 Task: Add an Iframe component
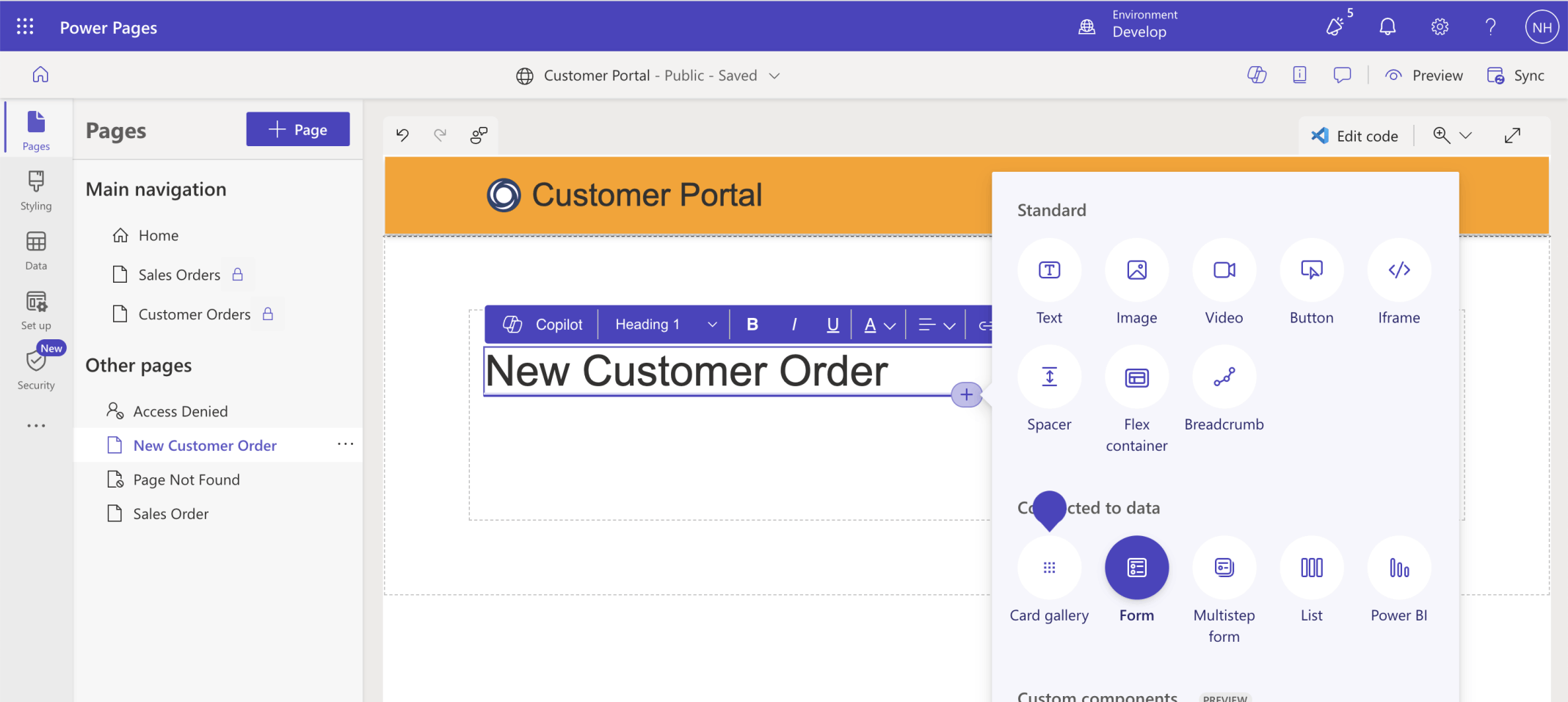pos(1398,283)
